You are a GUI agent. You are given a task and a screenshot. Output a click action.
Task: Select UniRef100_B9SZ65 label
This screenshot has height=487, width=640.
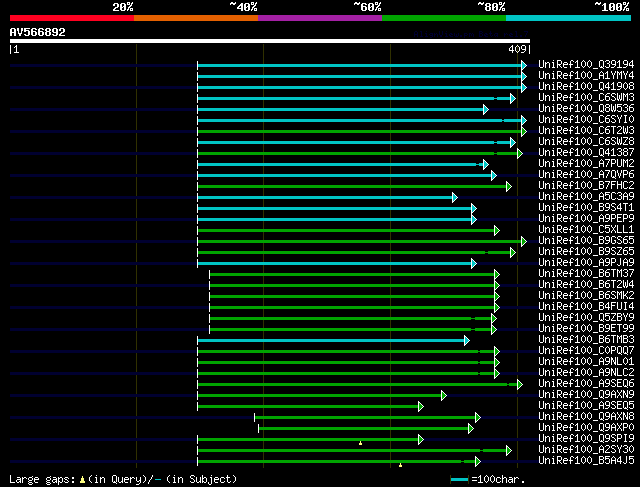click(586, 252)
